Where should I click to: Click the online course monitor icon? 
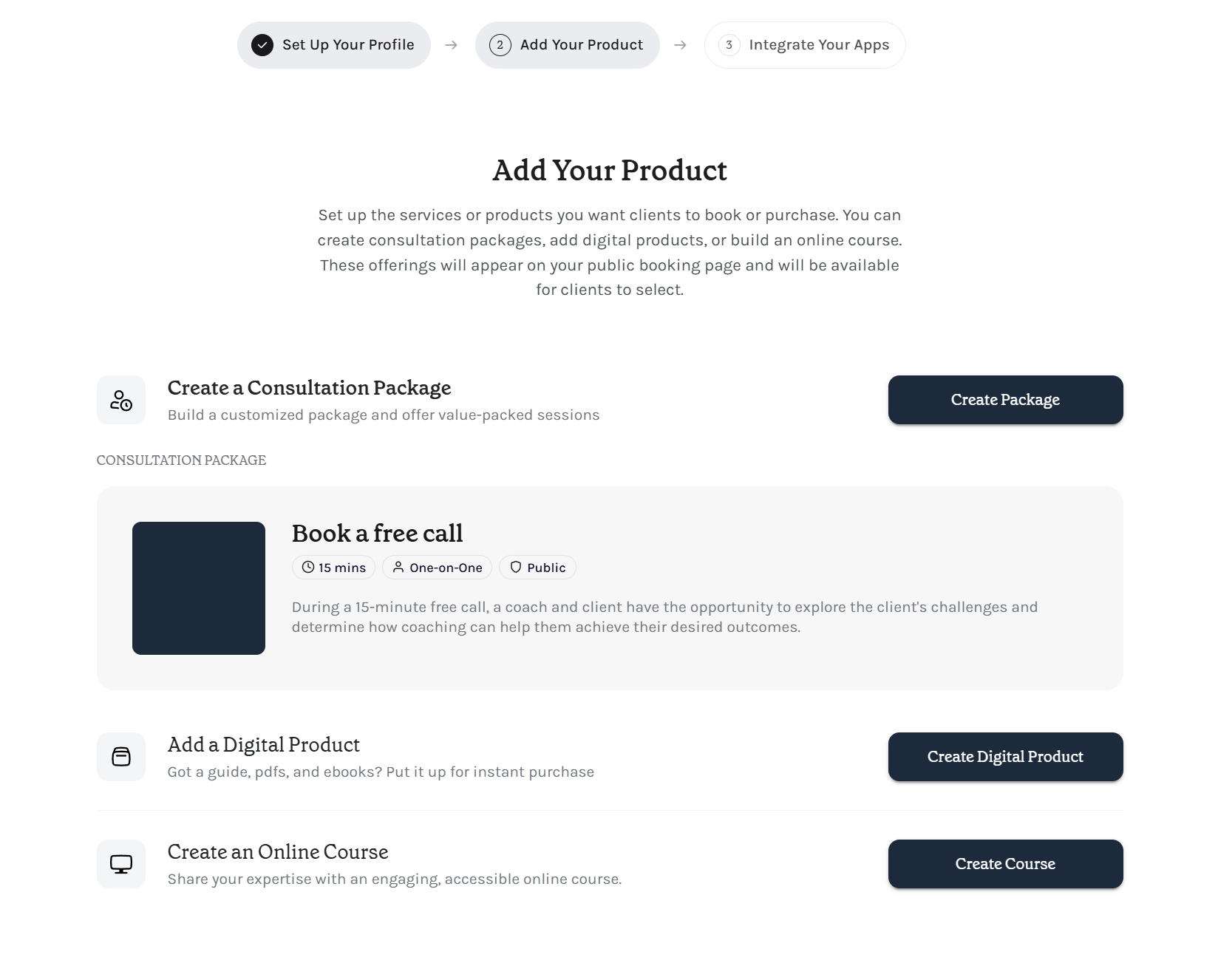point(121,864)
